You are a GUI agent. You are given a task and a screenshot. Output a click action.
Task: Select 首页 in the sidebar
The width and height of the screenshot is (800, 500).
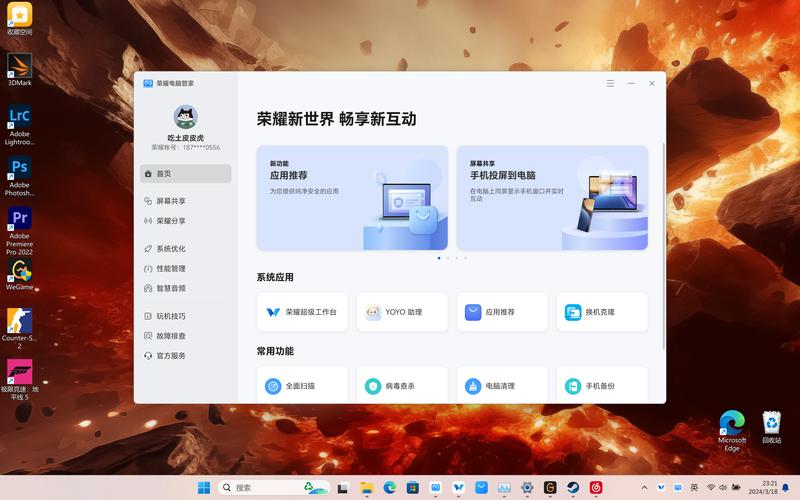pos(186,174)
